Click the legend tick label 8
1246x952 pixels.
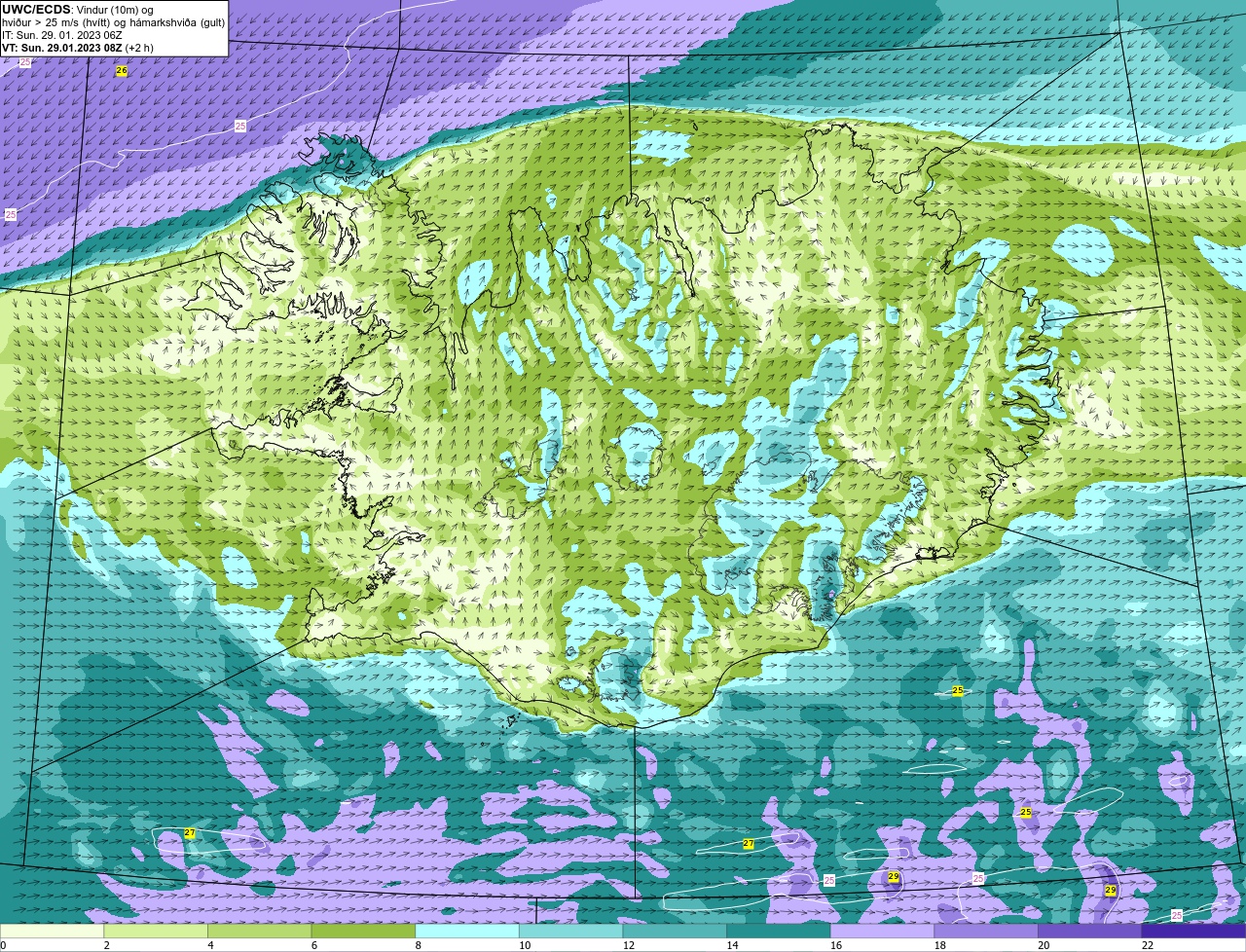(x=419, y=945)
